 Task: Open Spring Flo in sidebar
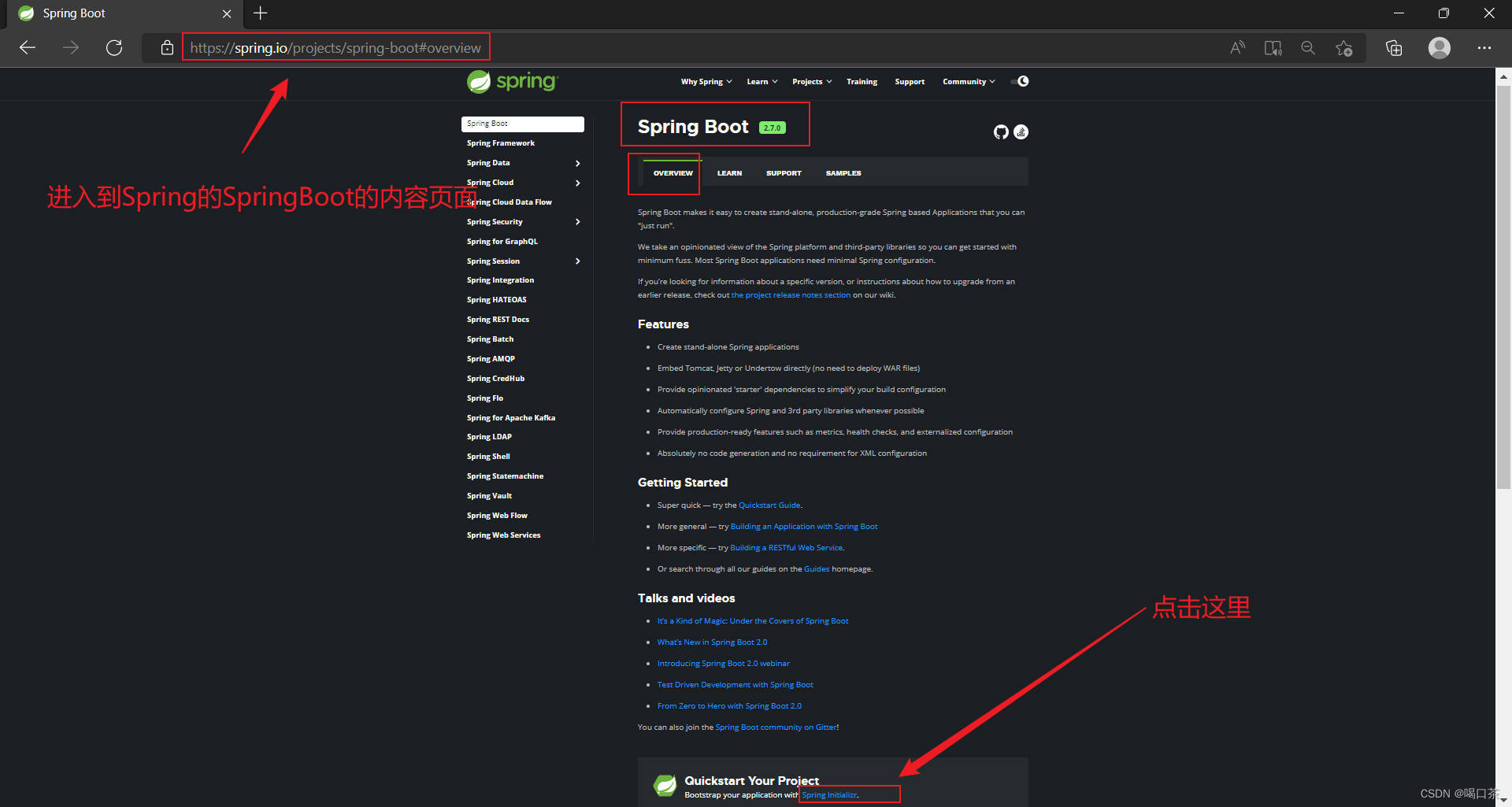(x=485, y=398)
